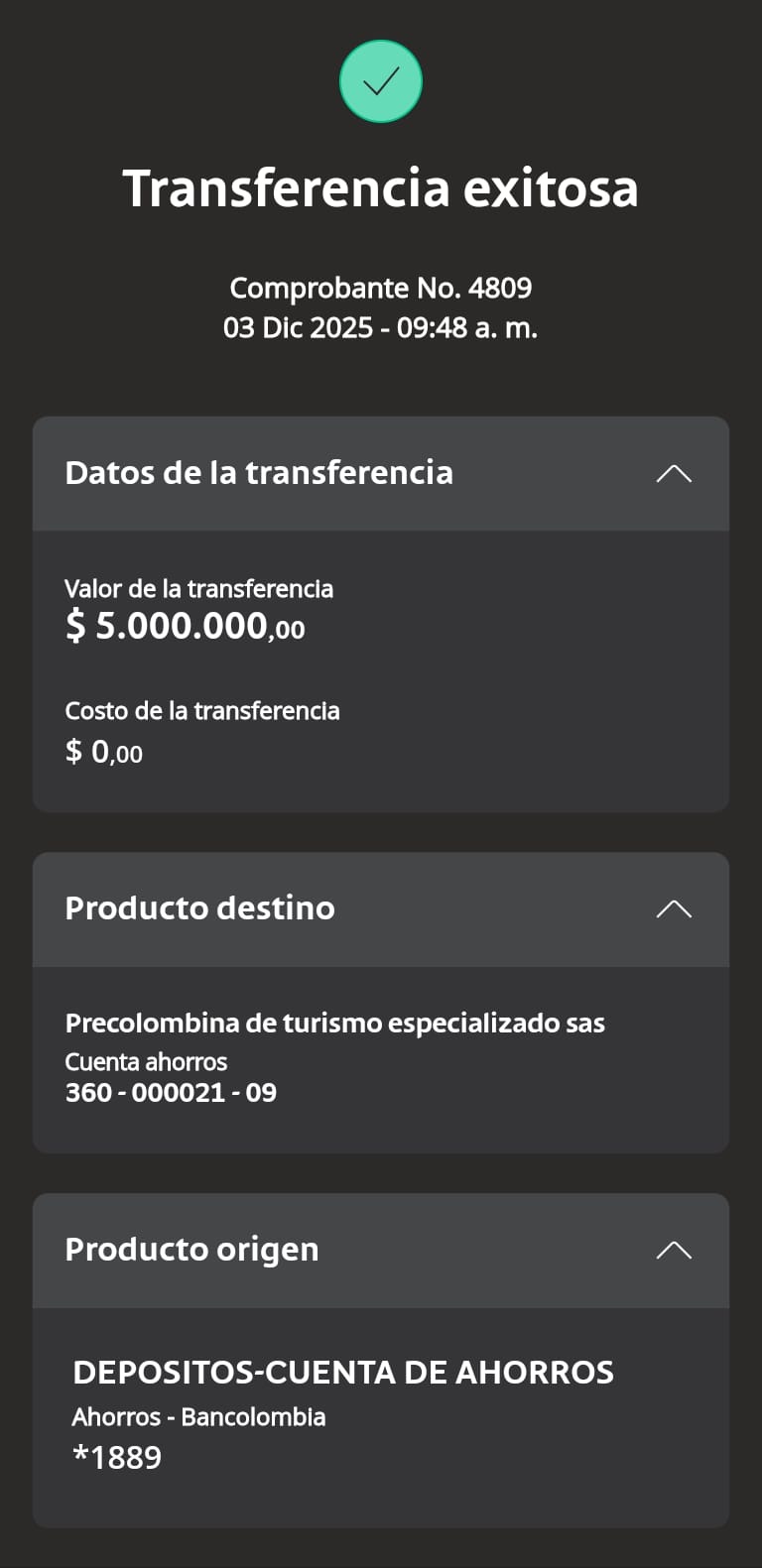
Task: Collapse the Producto destino chevron
Action: pos(674,908)
